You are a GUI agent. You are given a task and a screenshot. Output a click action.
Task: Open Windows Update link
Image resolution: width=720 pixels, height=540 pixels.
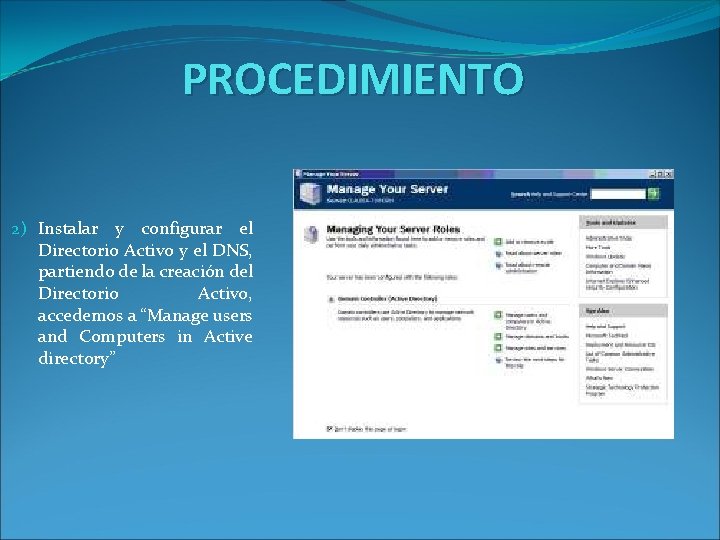point(605,257)
